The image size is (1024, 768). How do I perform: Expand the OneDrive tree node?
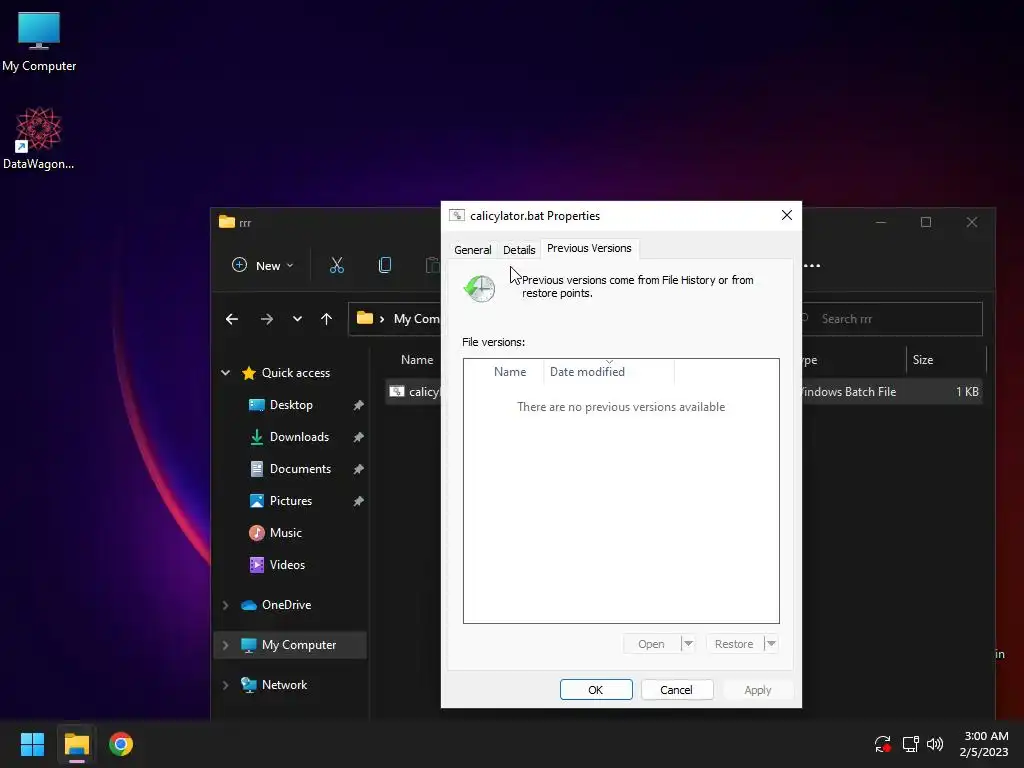[x=225, y=605]
